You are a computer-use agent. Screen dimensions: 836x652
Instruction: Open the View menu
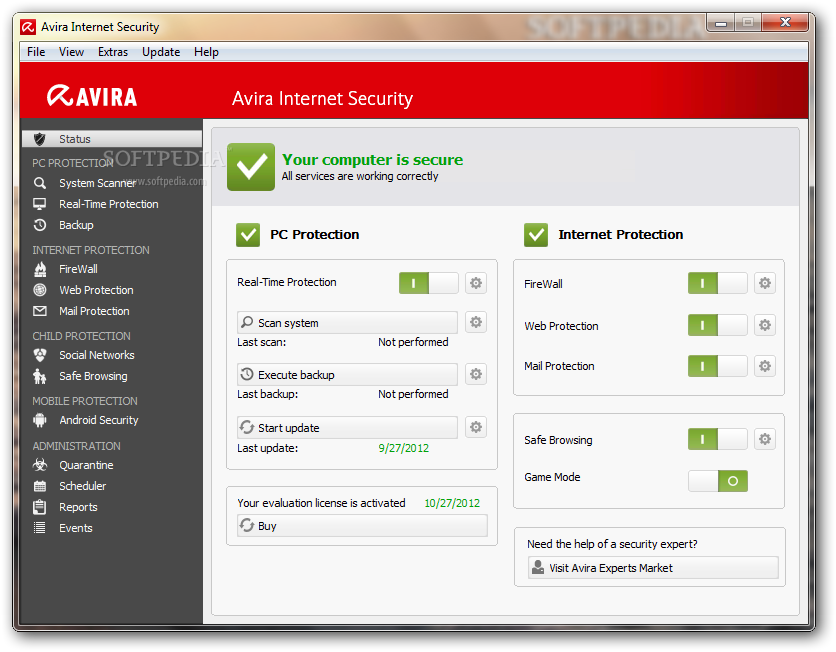pyautogui.click(x=71, y=52)
